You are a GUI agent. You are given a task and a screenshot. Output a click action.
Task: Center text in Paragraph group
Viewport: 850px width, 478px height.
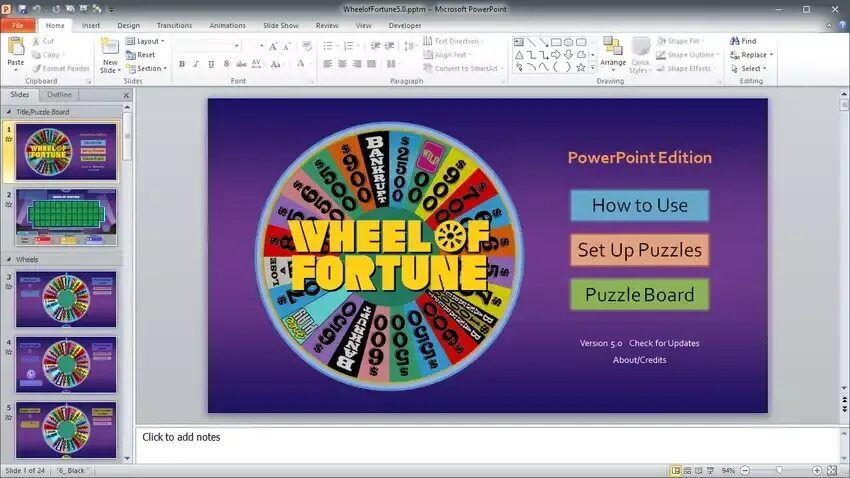342,64
